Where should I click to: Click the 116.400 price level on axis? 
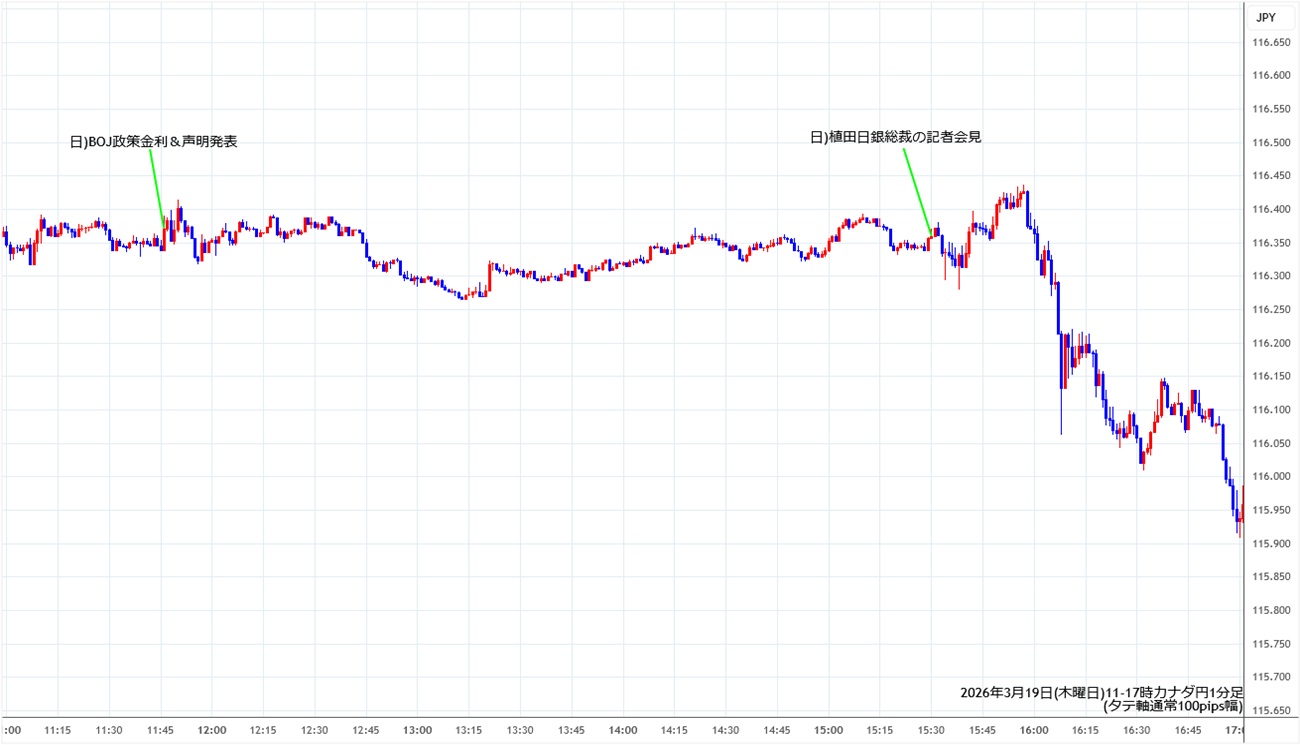(x=1271, y=209)
